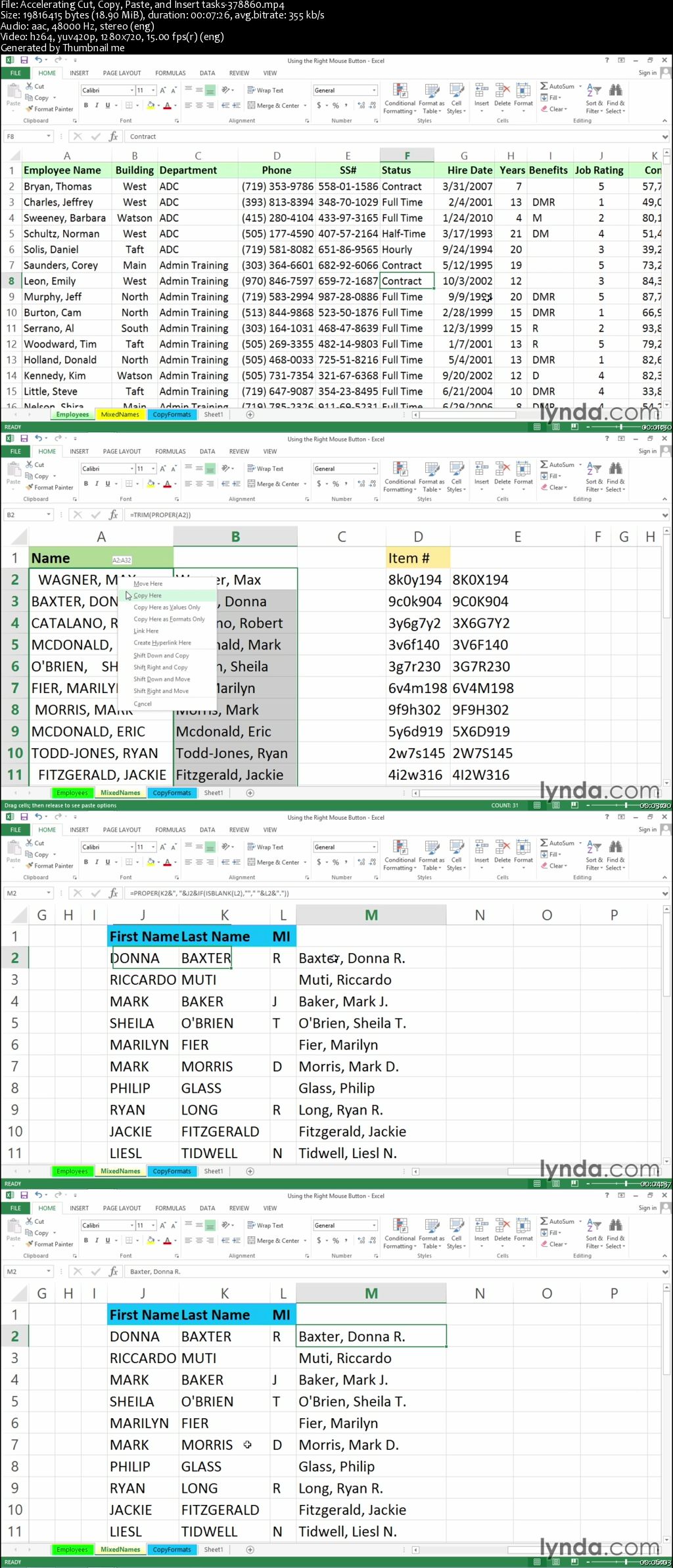Click Increase Indent in the top Excel frame
The image size is (673, 1568).
tap(236, 105)
